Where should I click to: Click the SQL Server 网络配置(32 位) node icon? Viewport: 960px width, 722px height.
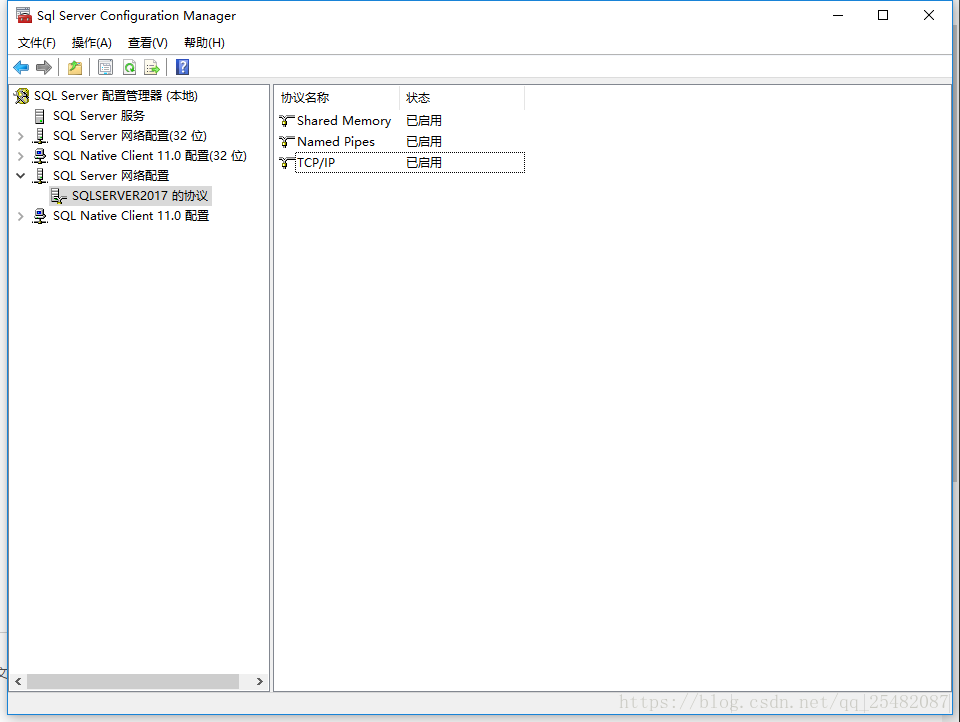(x=40, y=136)
